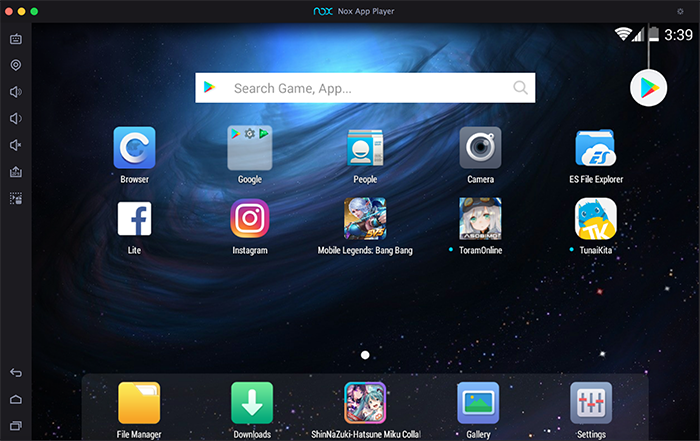Open the TunaiKita app
This screenshot has height=441, width=700.
(596, 219)
